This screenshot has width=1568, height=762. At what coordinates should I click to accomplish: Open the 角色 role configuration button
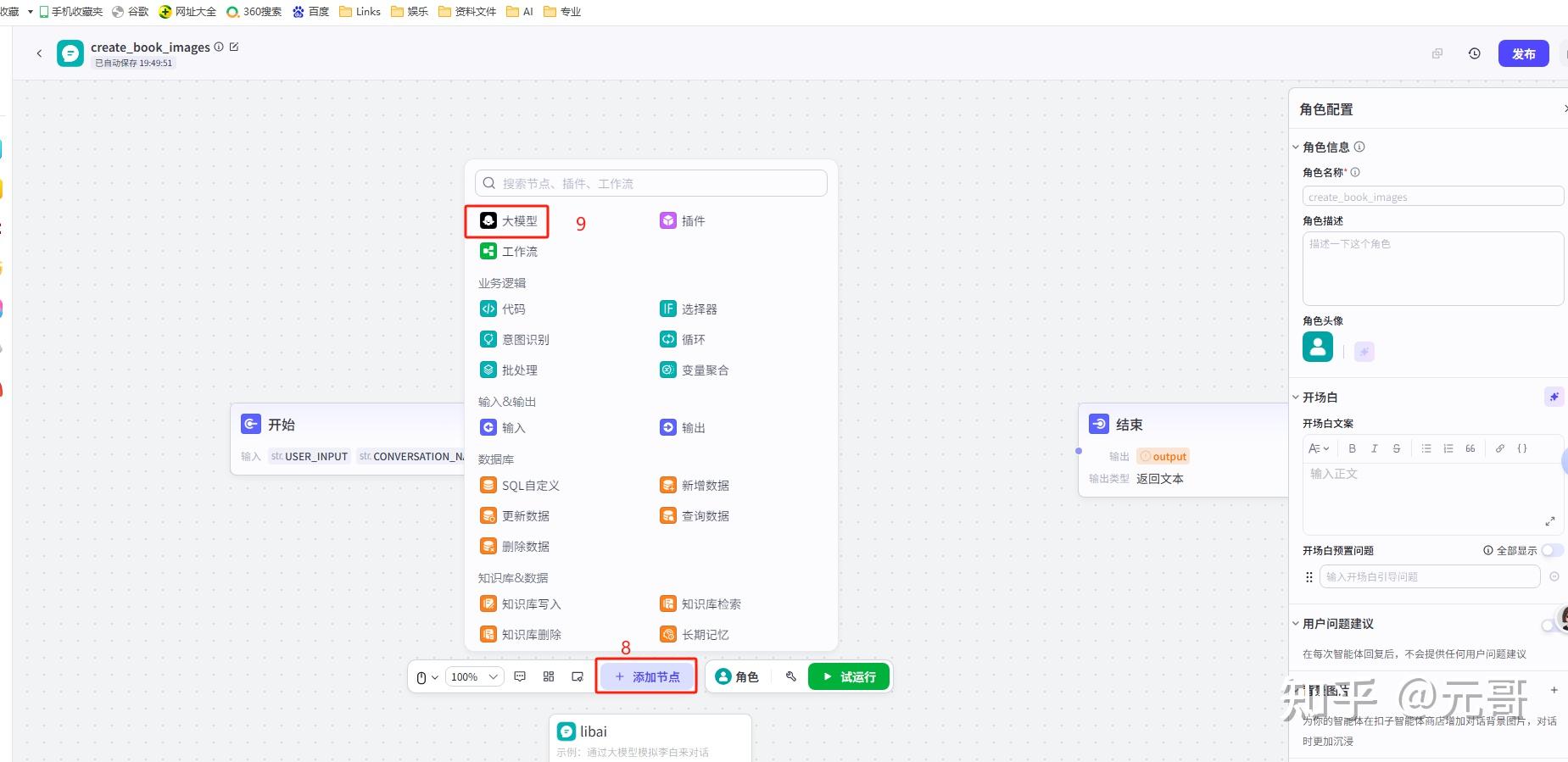pyautogui.click(x=737, y=676)
